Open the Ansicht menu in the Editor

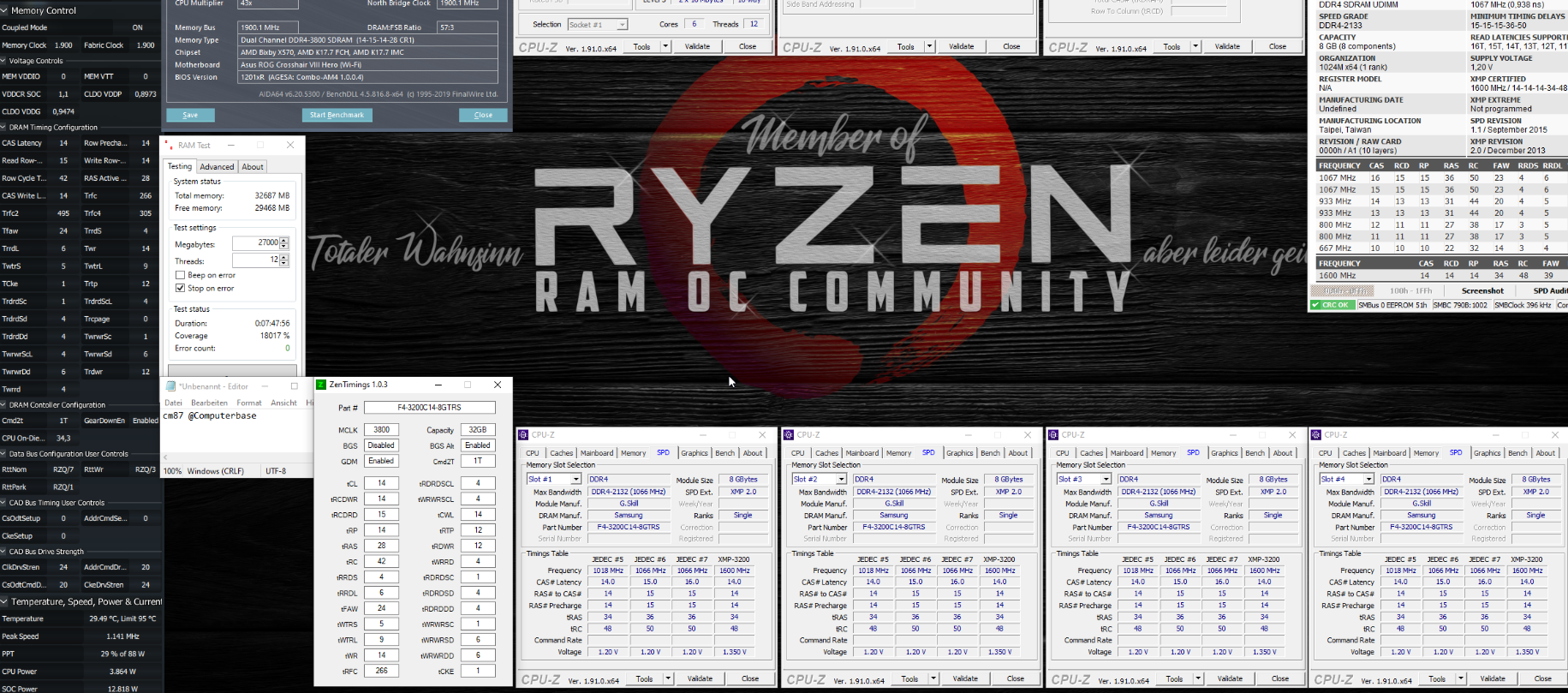point(283,403)
